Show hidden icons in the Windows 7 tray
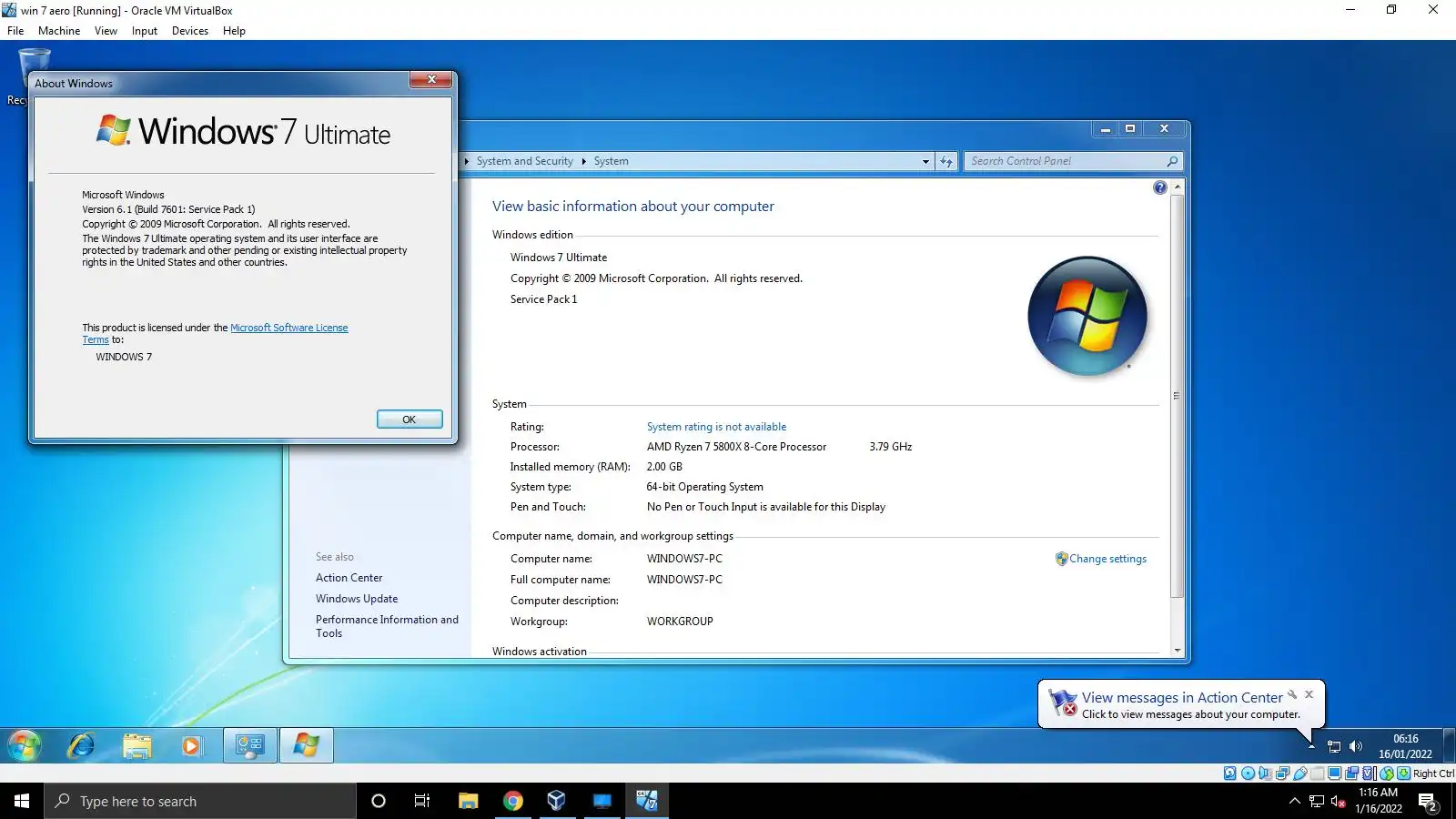 pos(1311,746)
